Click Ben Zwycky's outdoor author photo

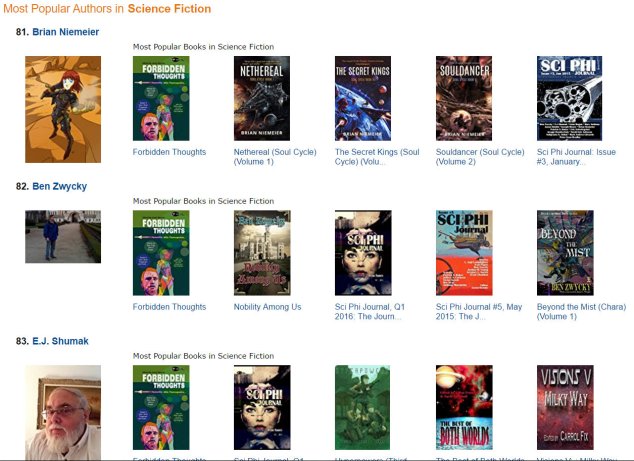coord(63,237)
